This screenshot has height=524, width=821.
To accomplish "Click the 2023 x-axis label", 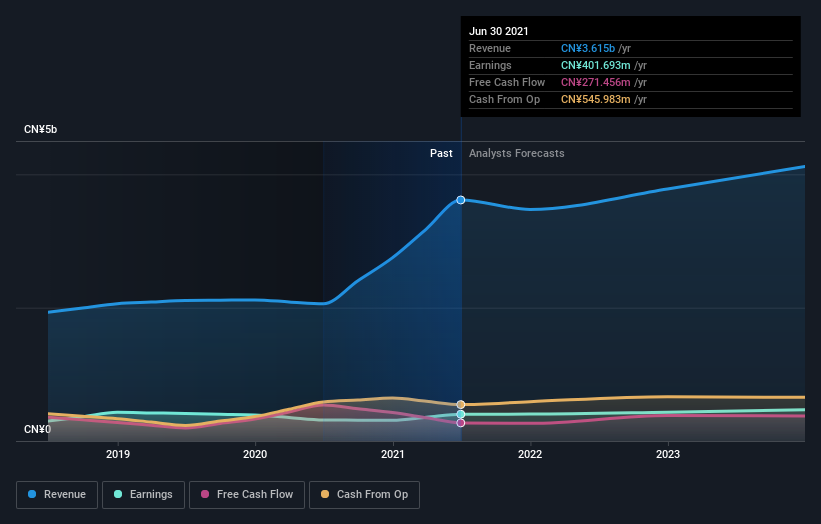I will 668,454.
